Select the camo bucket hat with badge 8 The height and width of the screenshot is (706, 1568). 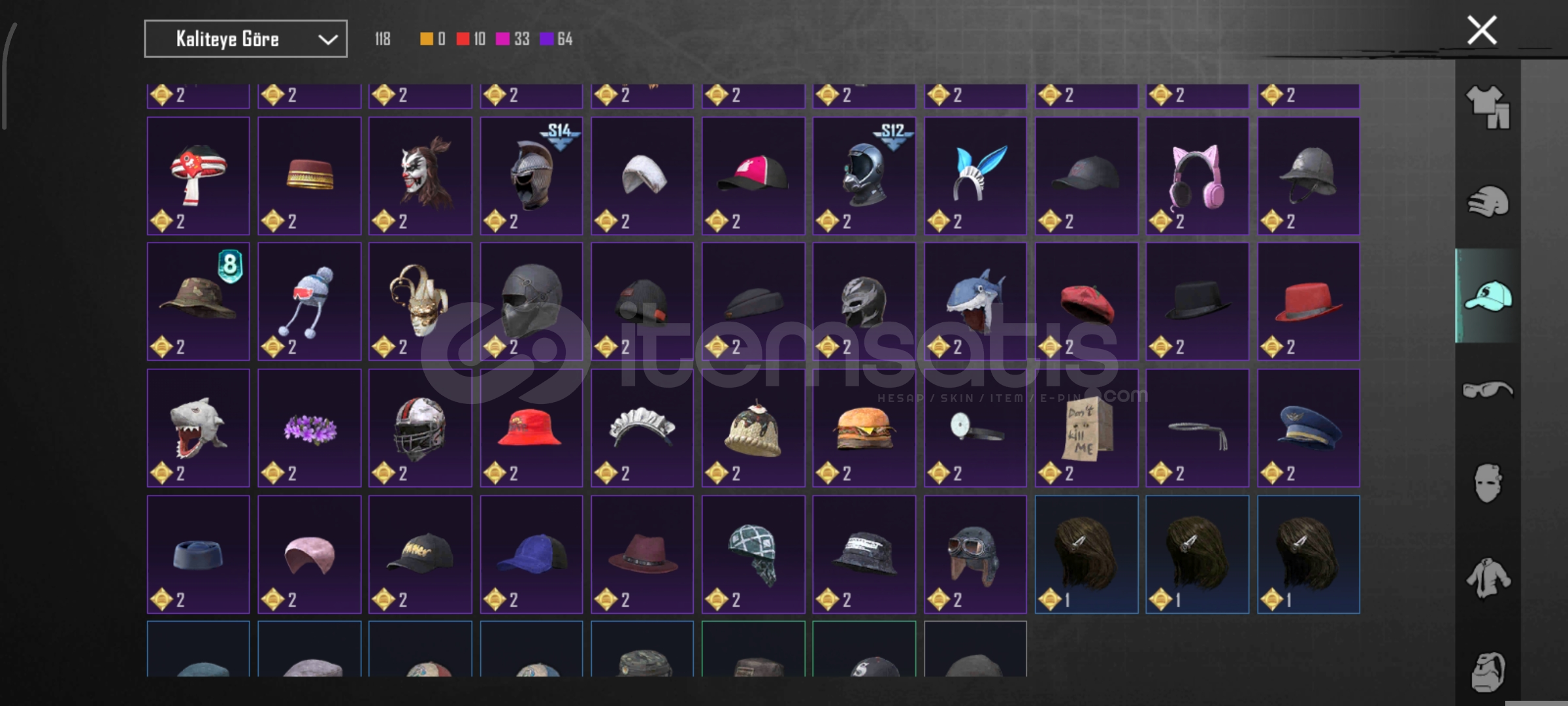click(x=198, y=302)
